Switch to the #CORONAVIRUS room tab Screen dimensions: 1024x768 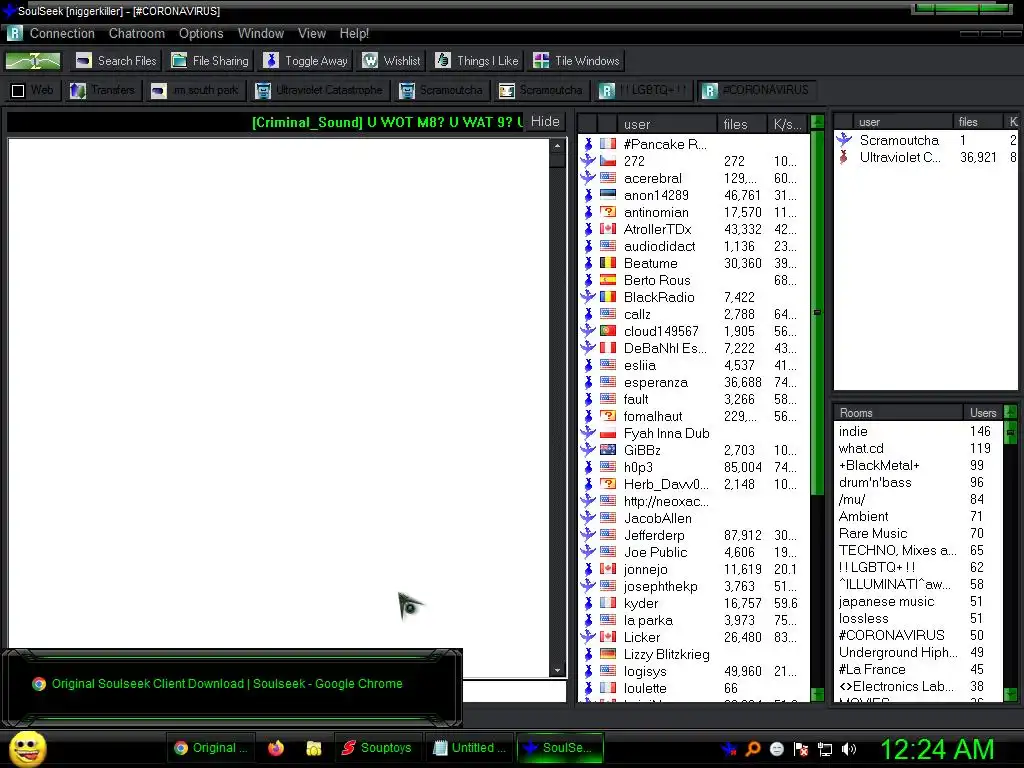[756, 90]
